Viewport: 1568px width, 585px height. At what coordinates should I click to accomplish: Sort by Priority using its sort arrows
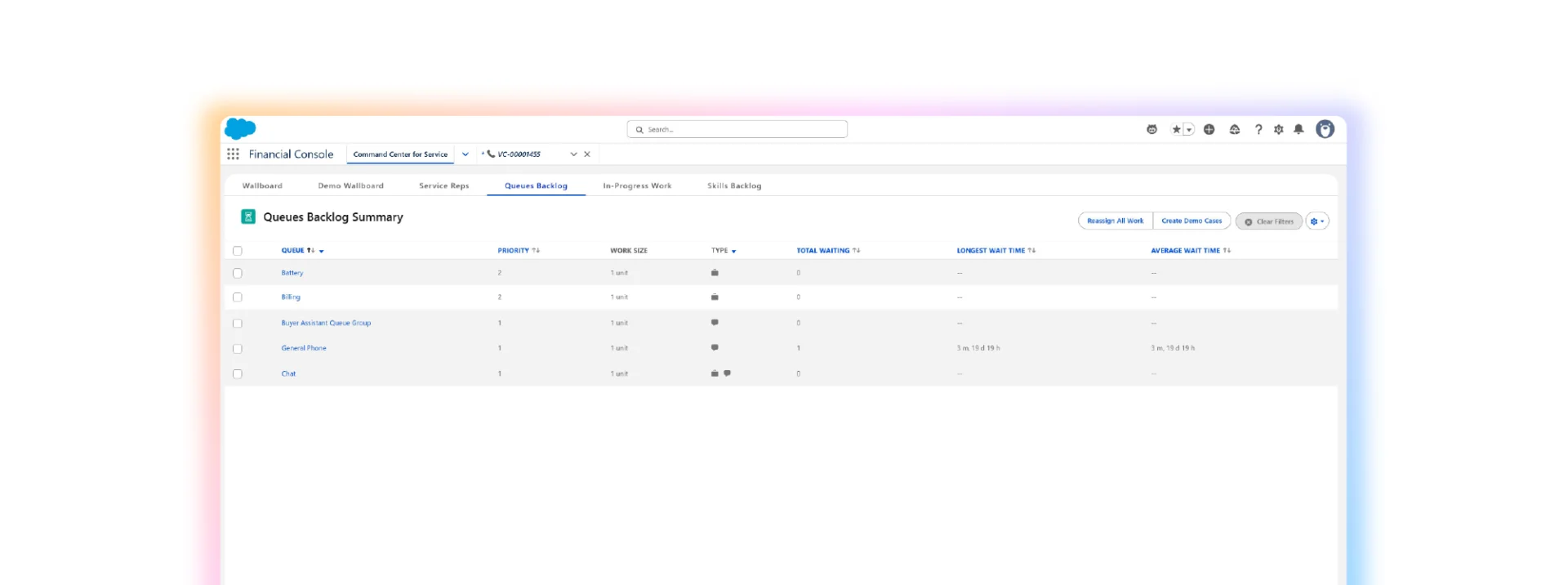tap(536, 251)
